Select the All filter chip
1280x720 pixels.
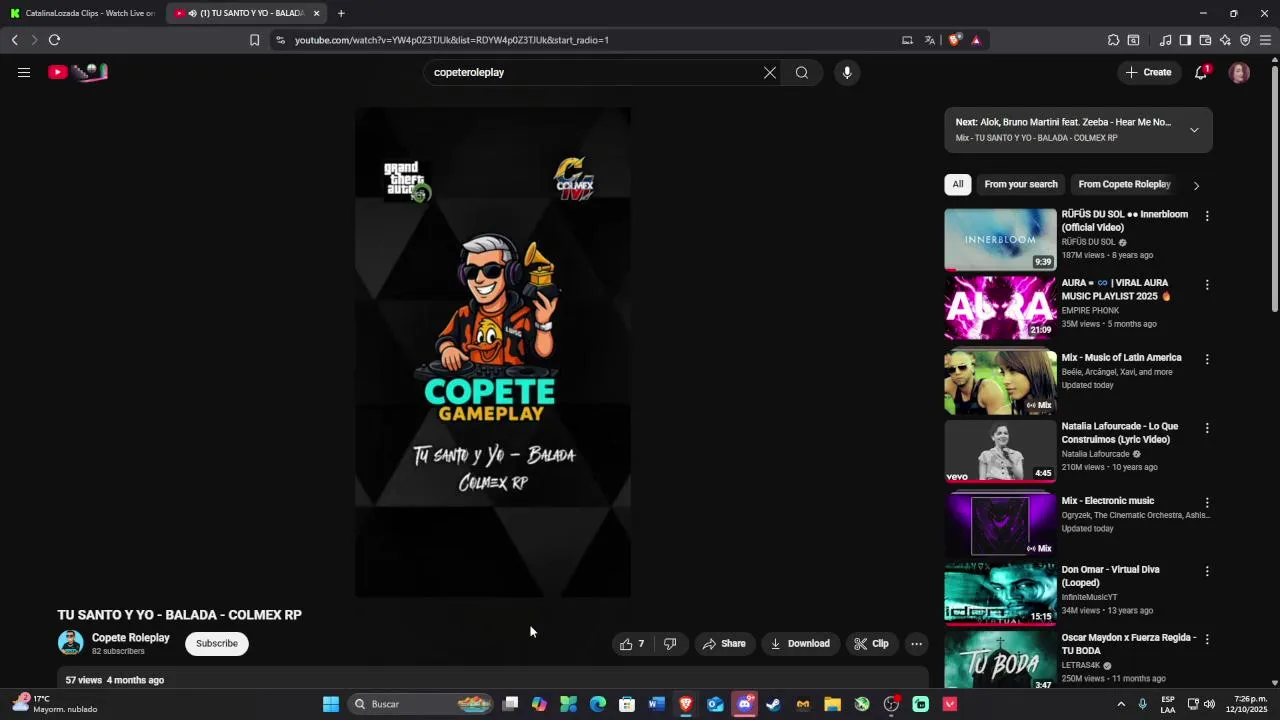coord(958,184)
